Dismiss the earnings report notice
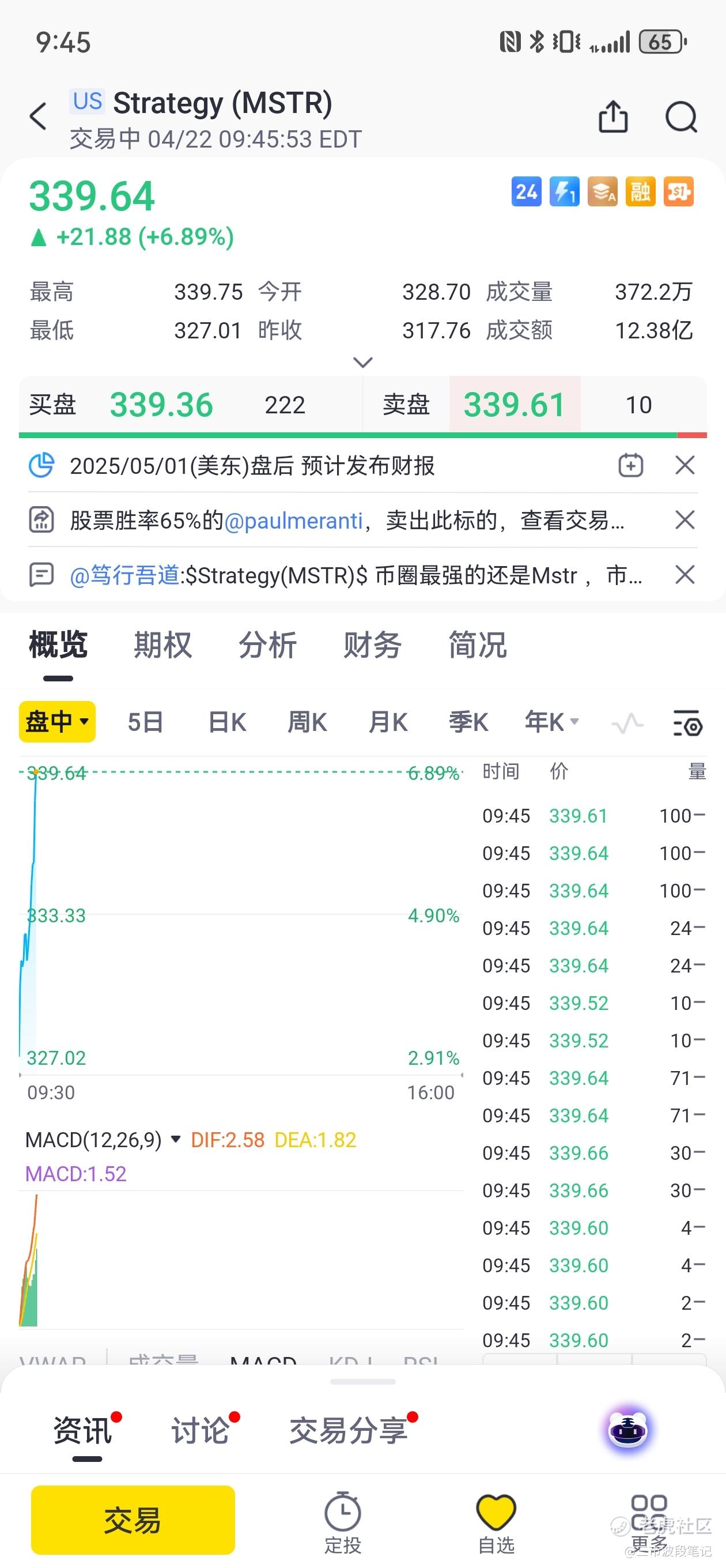726x1568 pixels. coord(685,466)
